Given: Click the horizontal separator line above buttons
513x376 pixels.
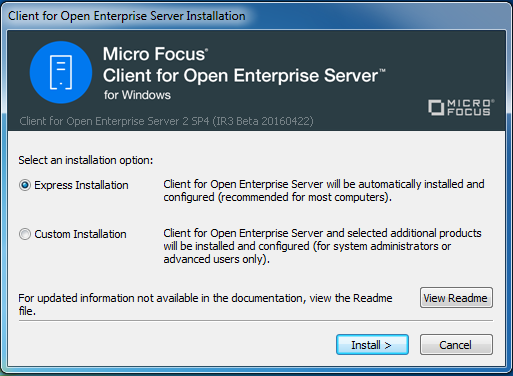Looking at the screenshot, I should click(x=256, y=321).
